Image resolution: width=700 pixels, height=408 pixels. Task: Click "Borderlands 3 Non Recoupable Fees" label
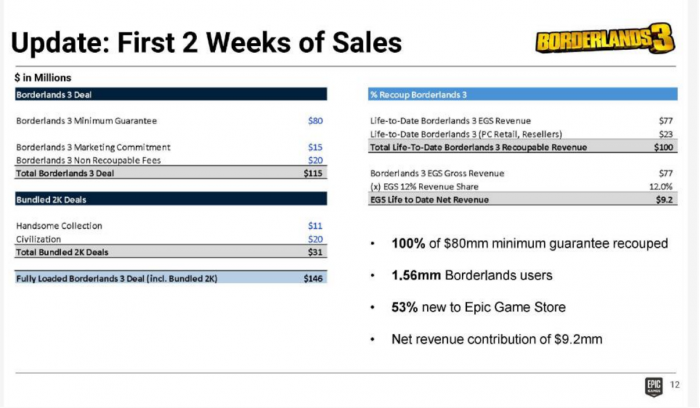(90, 160)
